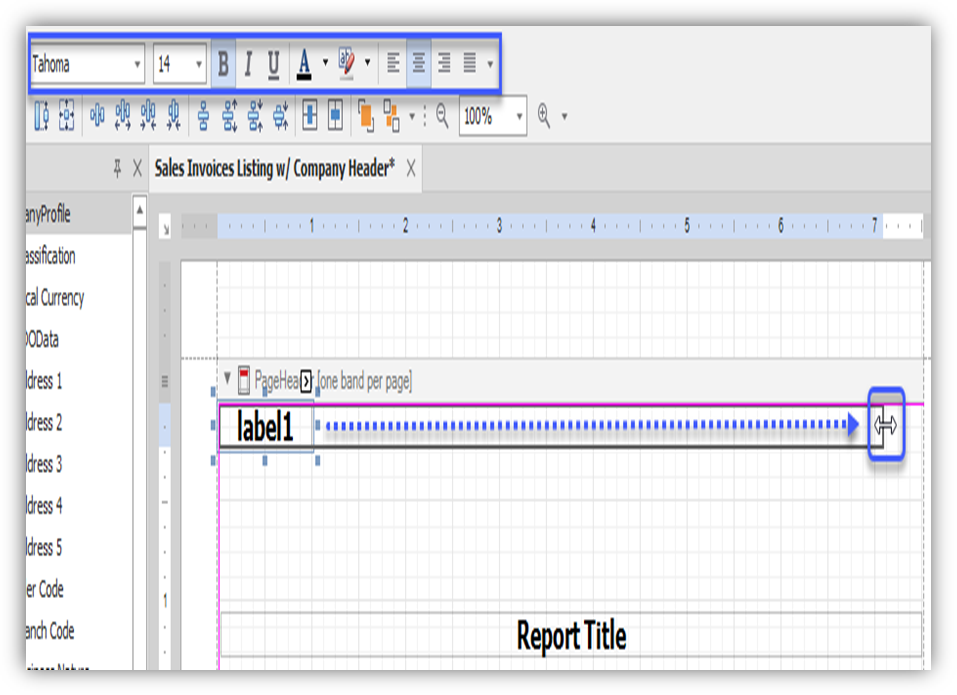Expand the 100% zoom level combo box
The image size is (957, 695).
point(519,117)
